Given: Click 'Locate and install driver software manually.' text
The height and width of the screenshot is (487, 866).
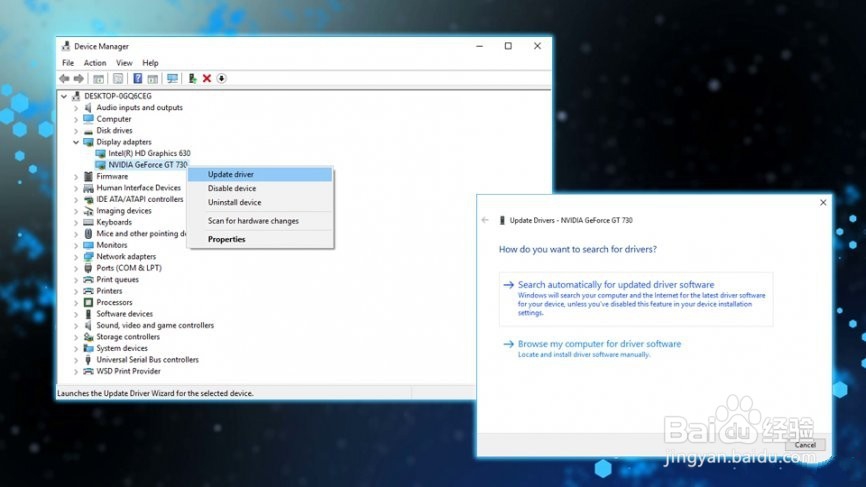Looking at the screenshot, I should (584, 355).
